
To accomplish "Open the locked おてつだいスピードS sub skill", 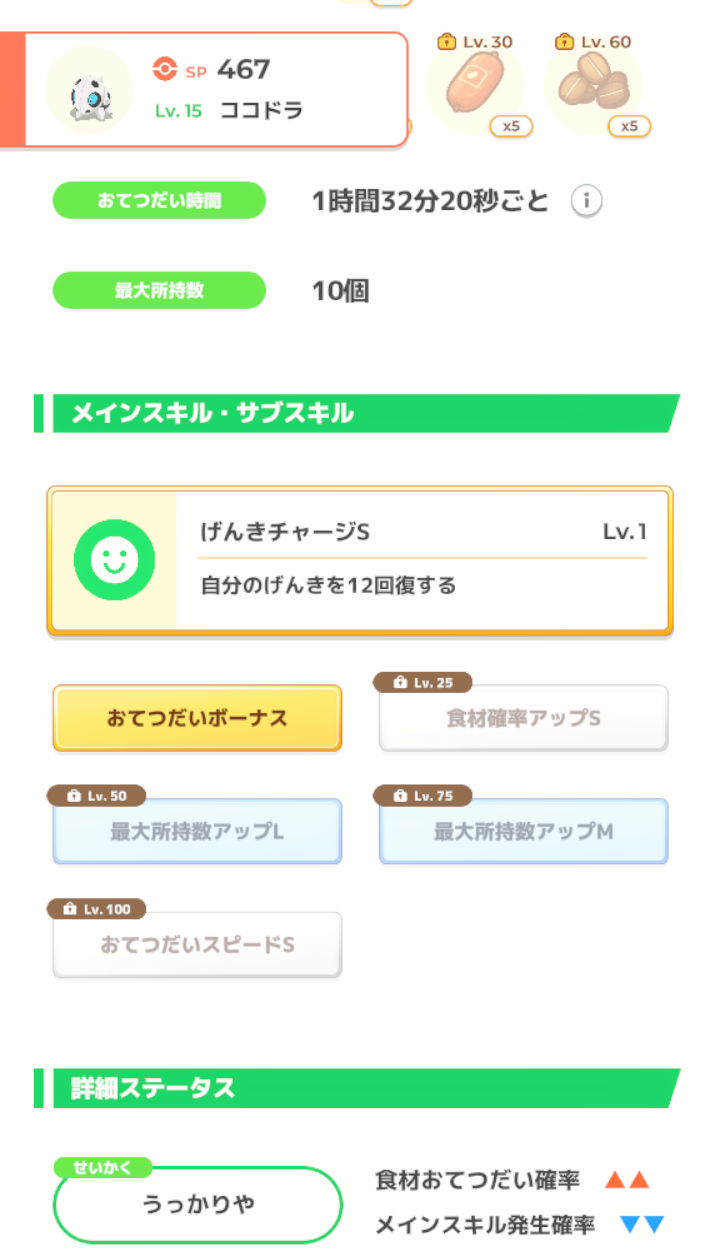I will click(197, 944).
